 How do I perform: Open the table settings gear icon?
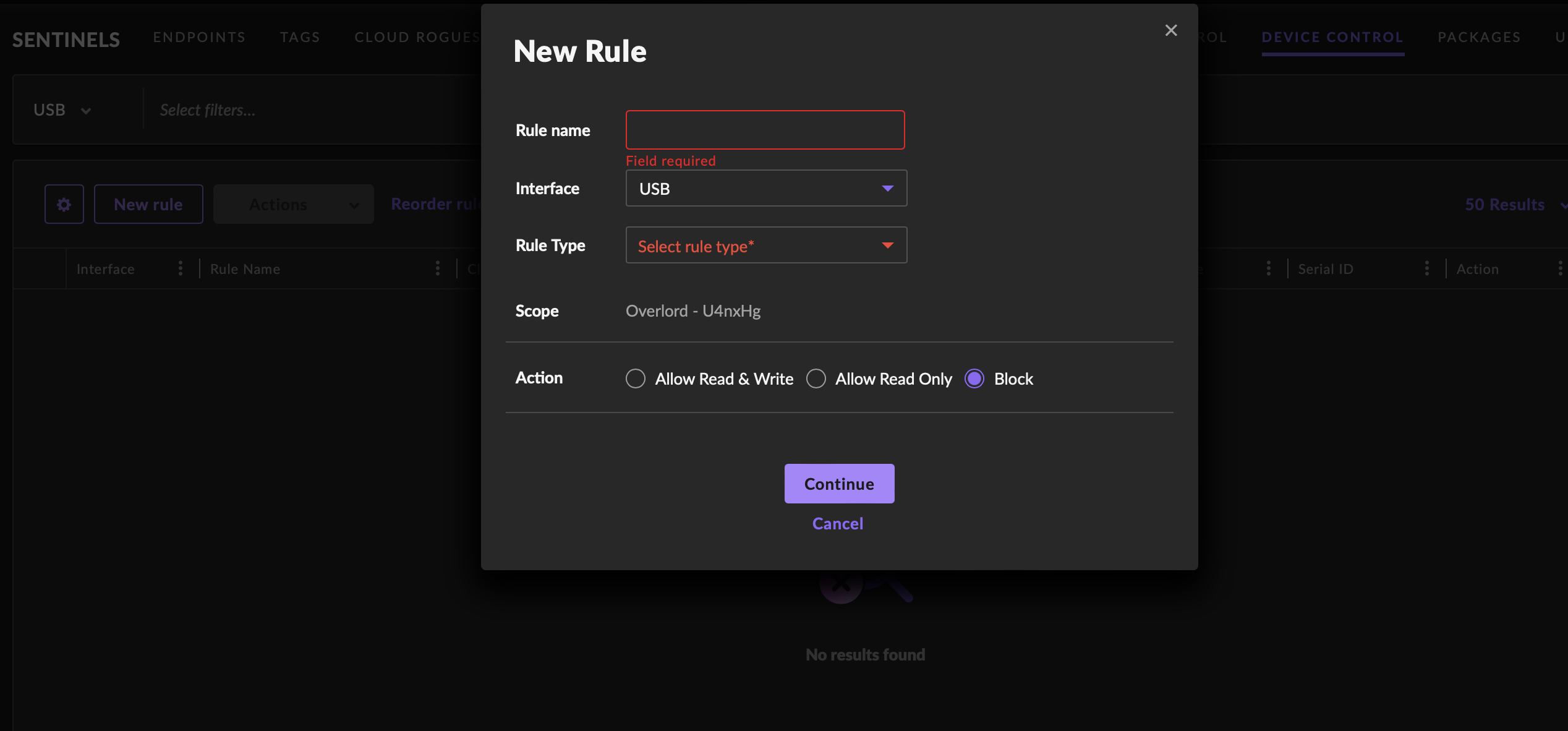(64, 204)
